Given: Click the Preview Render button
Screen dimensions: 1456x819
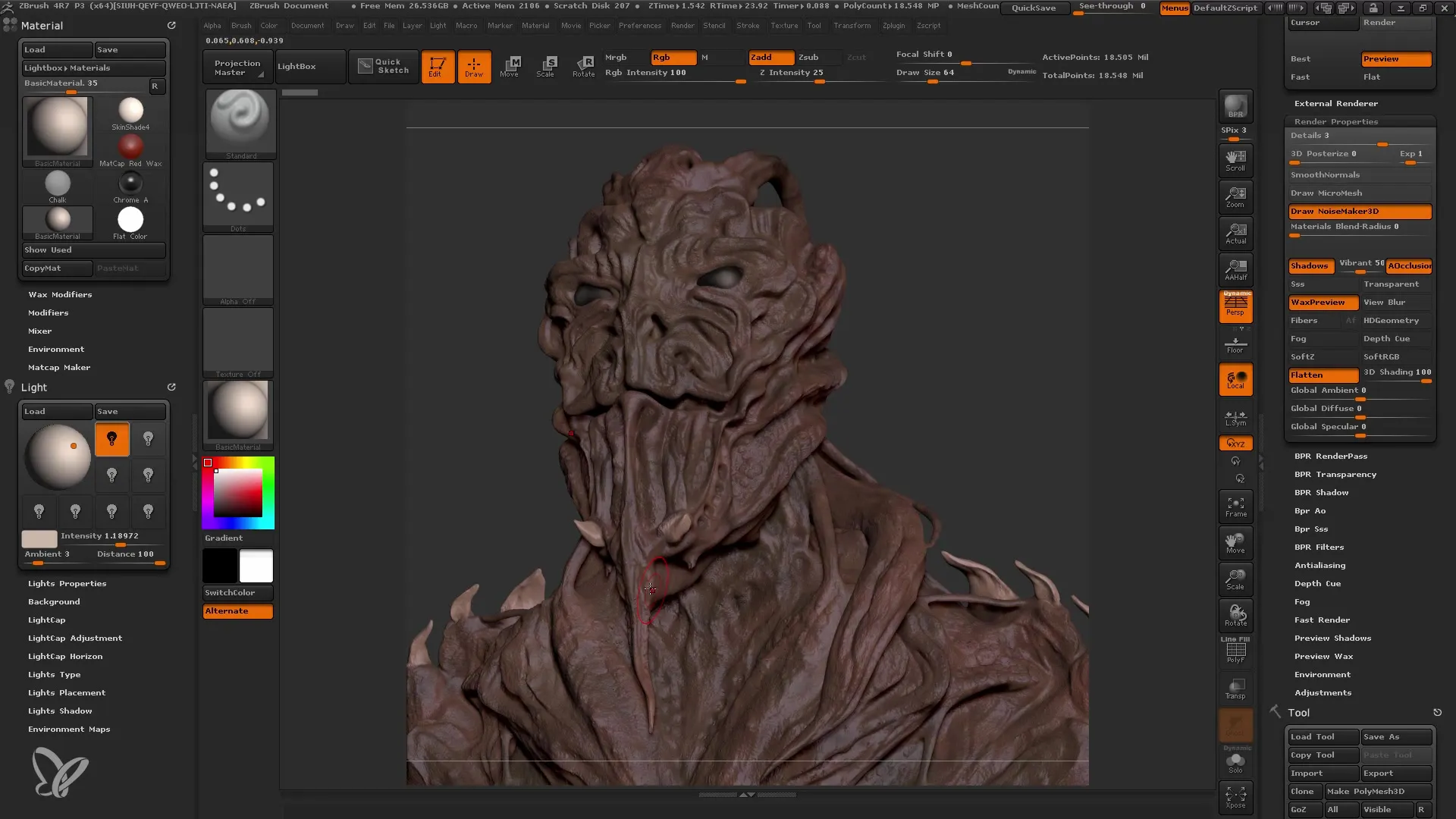Looking at the screenshot, I should [x=1396, y=57].
